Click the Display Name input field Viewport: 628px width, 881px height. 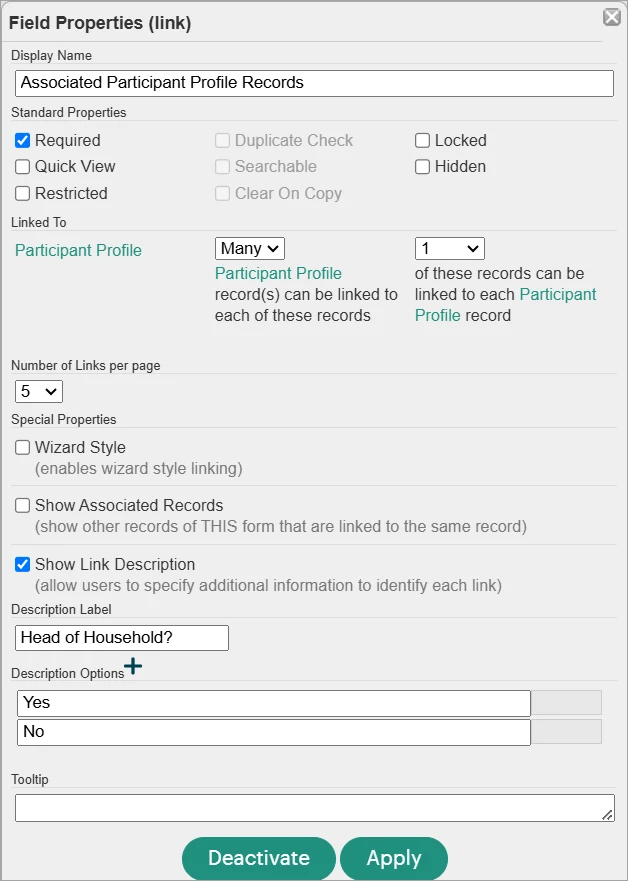(x=314, y=83)
